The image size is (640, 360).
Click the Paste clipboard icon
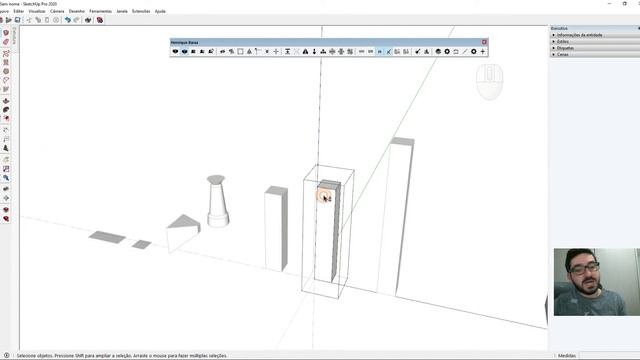tap(47, 20)
